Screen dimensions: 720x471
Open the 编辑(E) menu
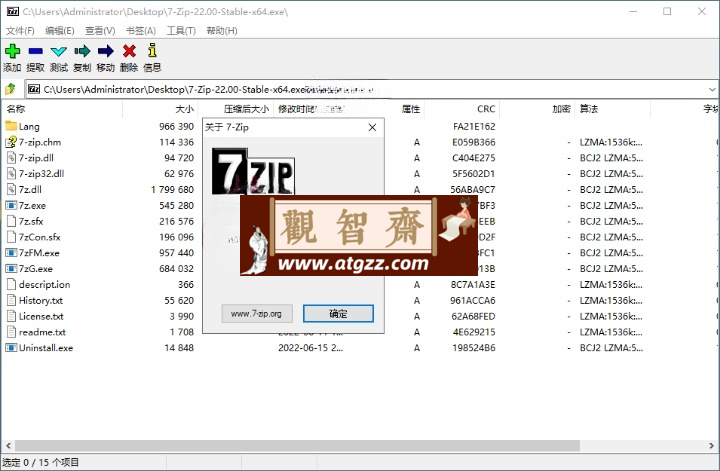(x=60, y=31)
